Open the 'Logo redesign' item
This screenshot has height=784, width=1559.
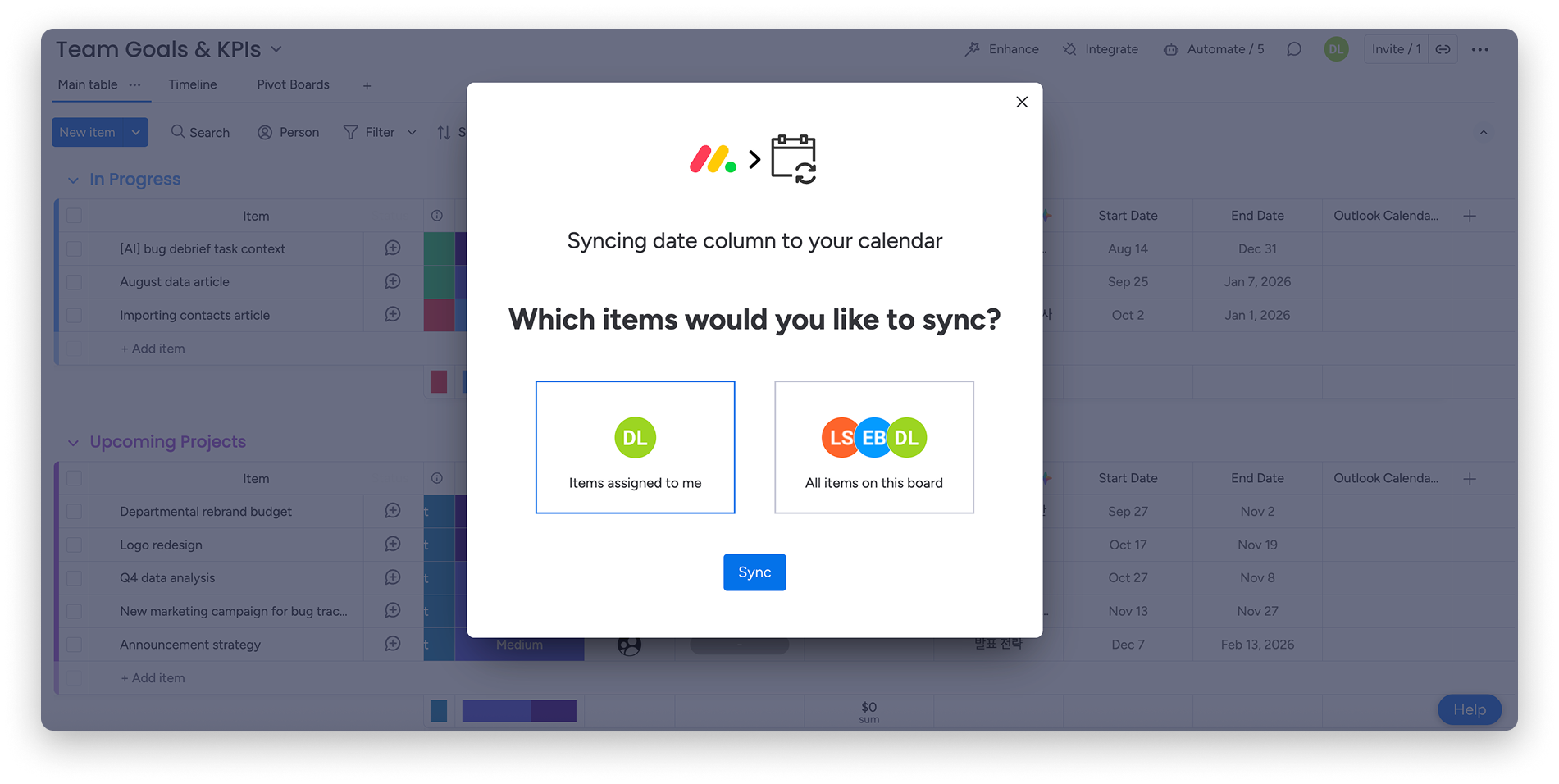(161, 545)
